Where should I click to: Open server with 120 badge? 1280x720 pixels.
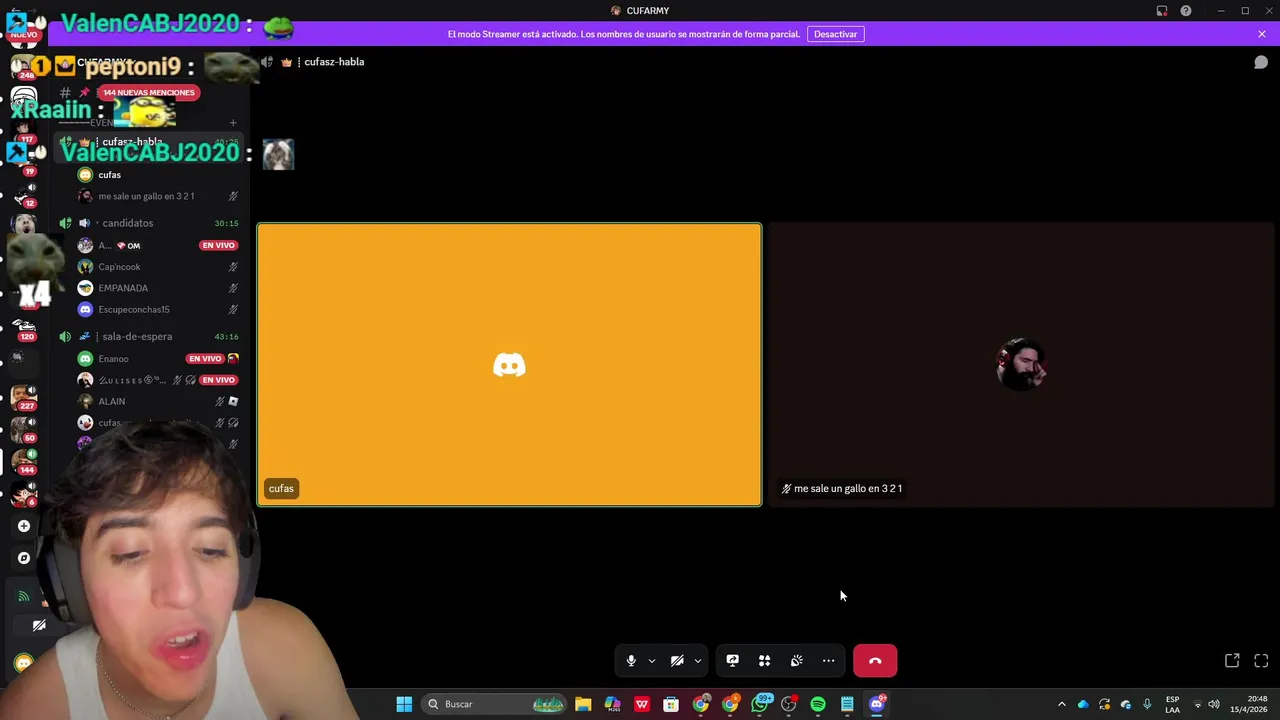[x=24, y=328]
